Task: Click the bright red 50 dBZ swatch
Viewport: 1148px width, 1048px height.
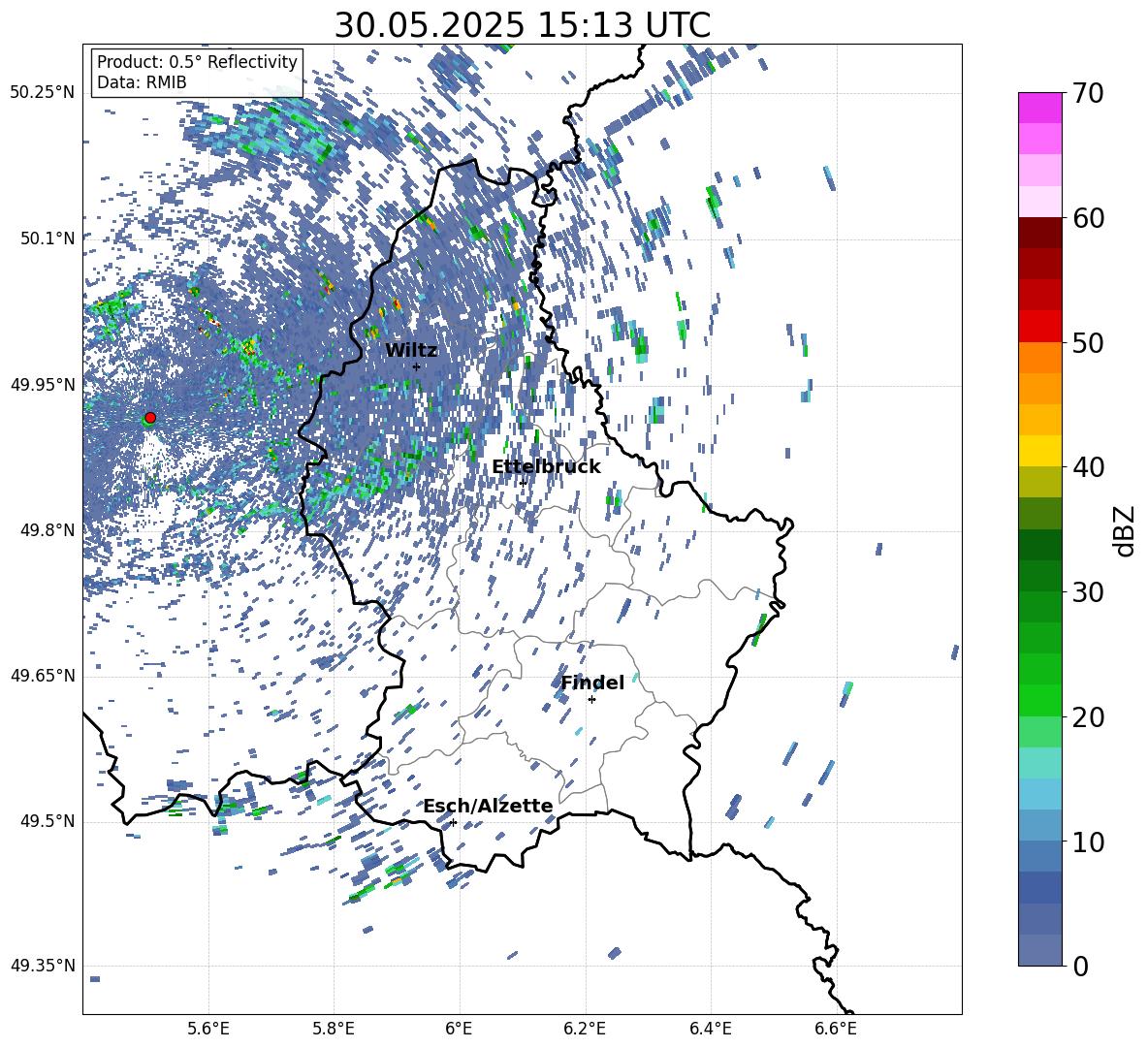Action: [1040, 327]
